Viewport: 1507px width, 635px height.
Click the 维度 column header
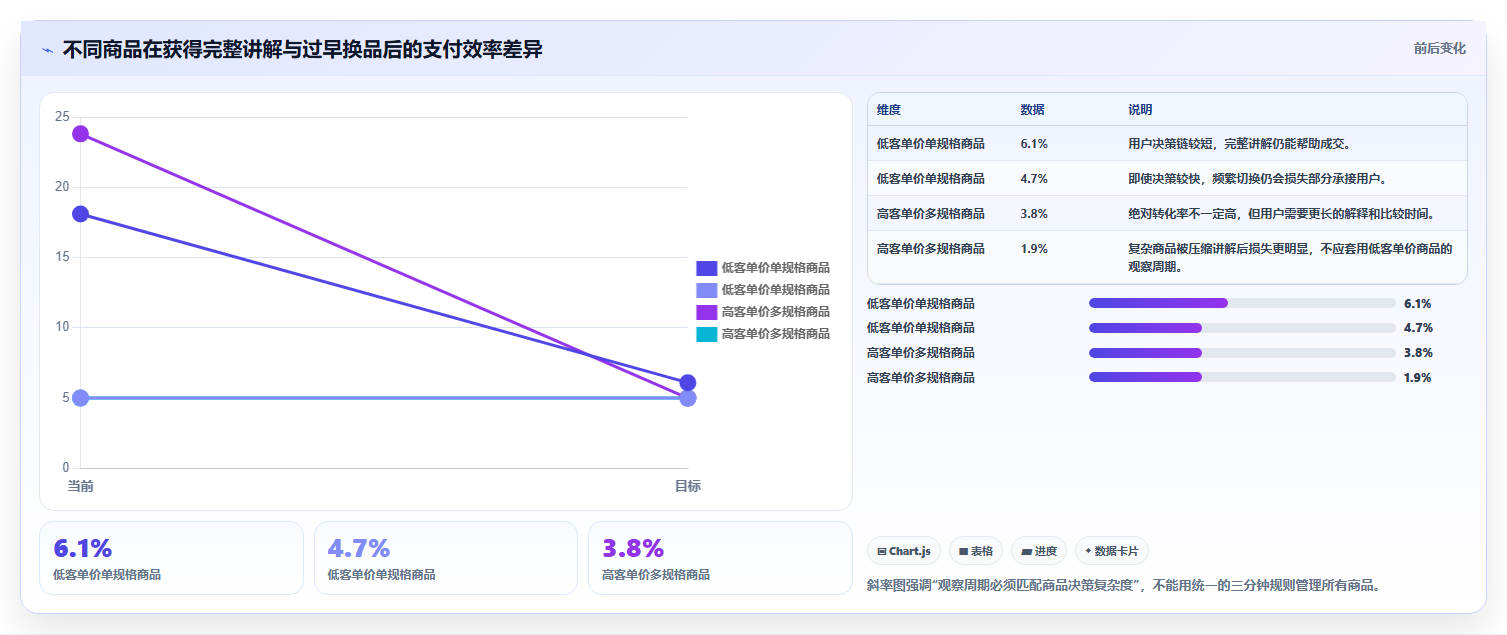pos(889,110)
